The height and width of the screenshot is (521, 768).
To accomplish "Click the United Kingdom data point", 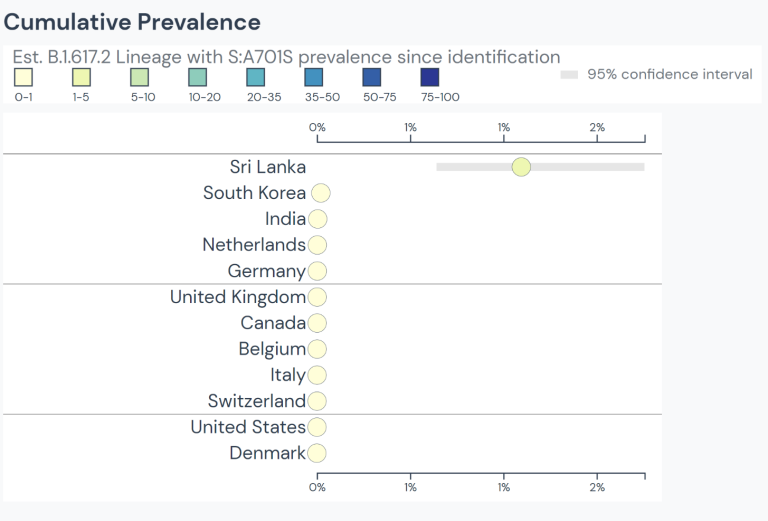I will click(x=317, y=297).
